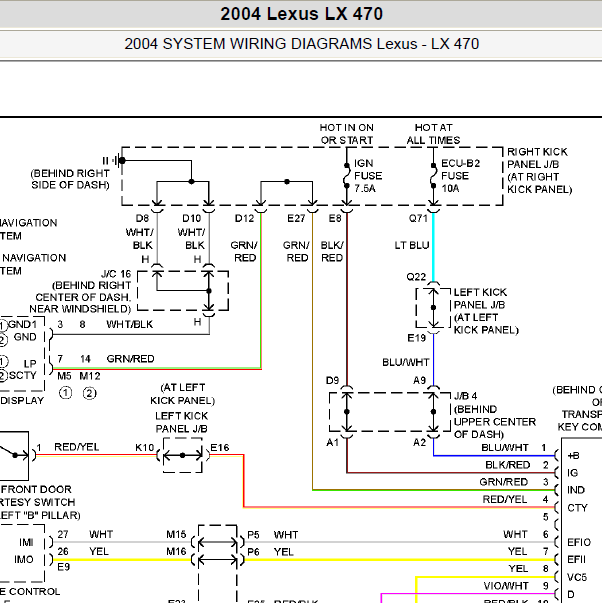
Task: Click connector label D9
Action: (x=332, y=381)
